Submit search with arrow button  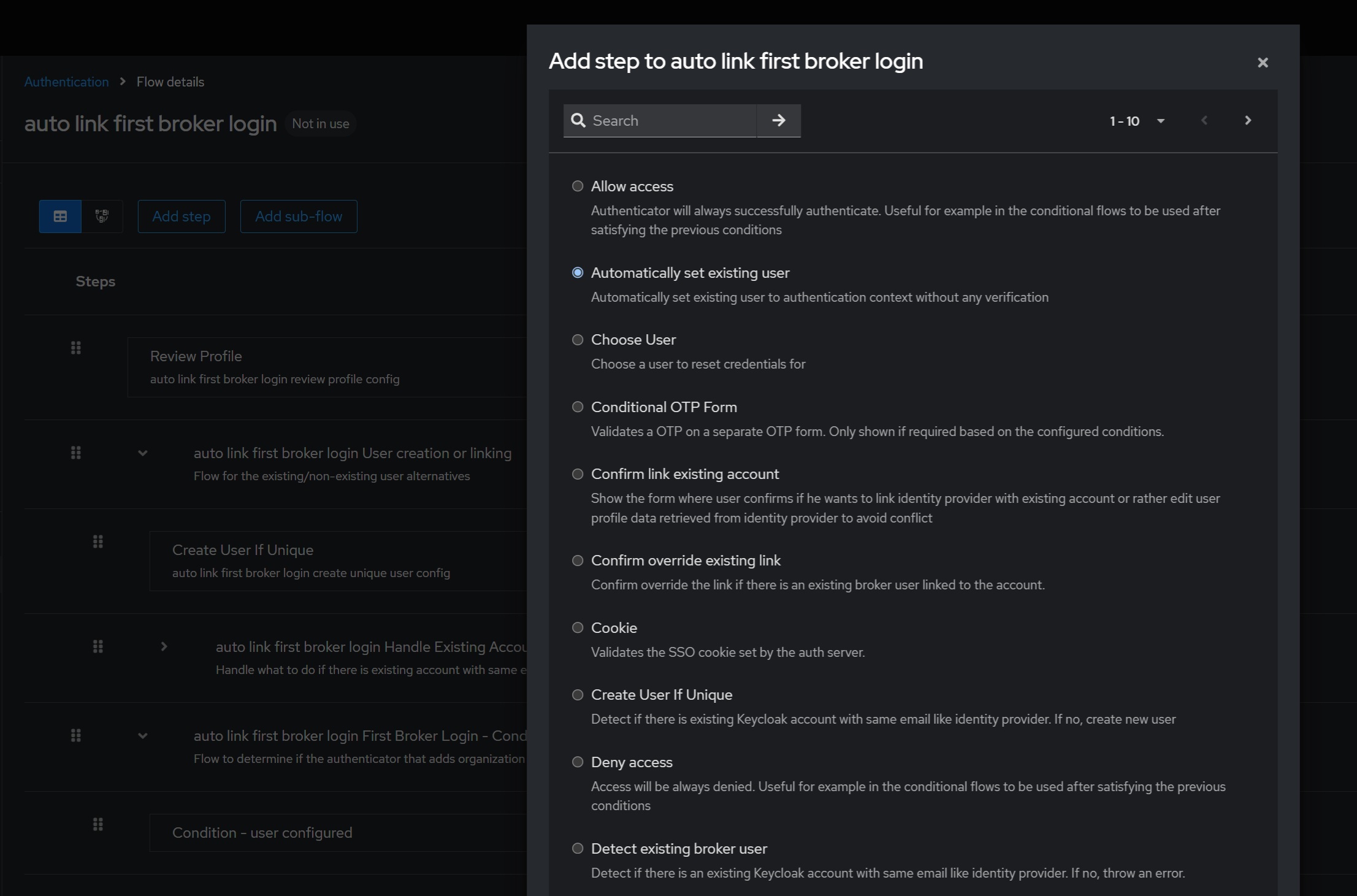[x=778, y=120]
